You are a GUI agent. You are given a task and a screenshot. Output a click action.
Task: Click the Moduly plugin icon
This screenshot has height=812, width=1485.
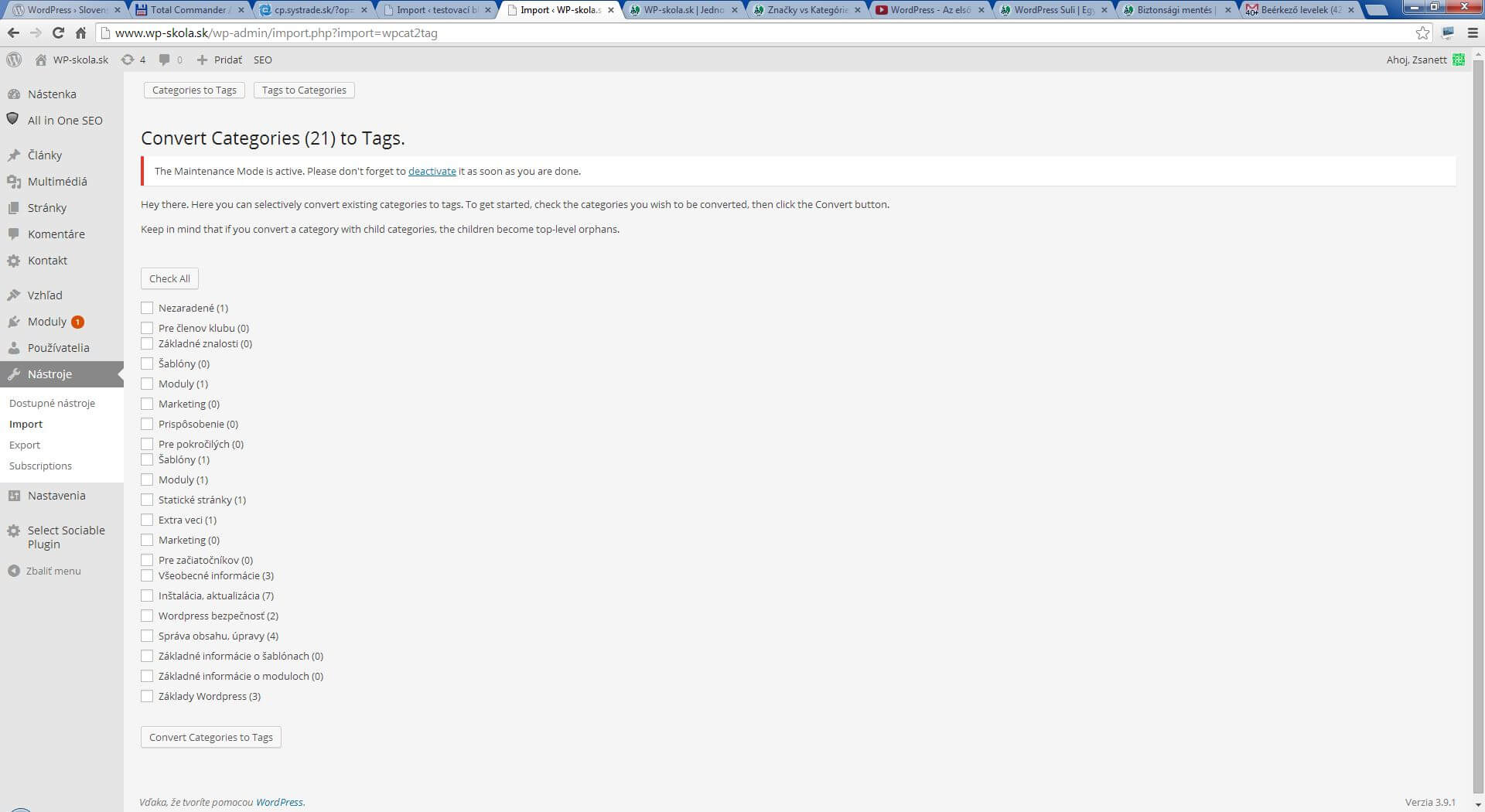coord(13,322)
